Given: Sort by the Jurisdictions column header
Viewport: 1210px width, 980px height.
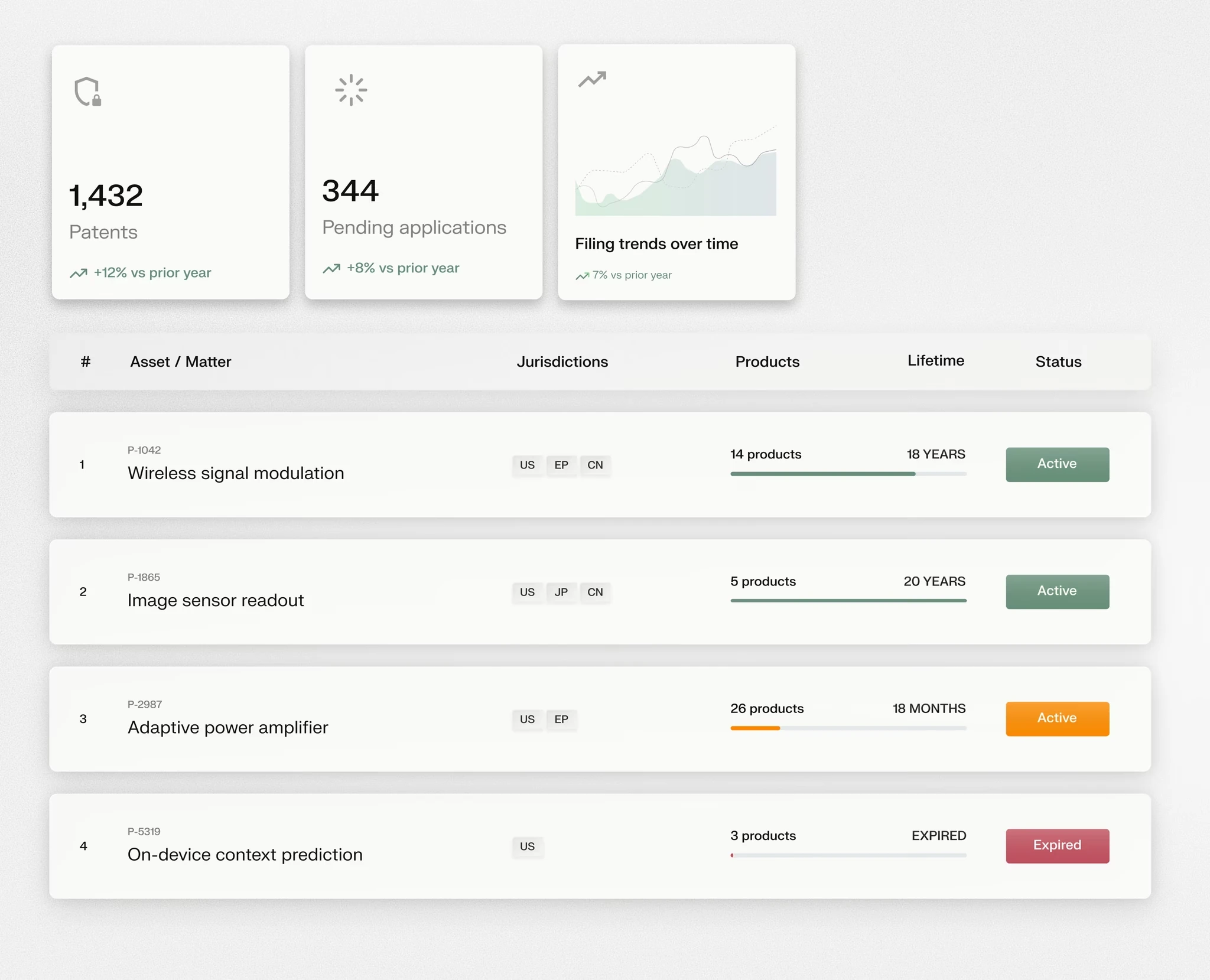Looking at the screenshot, I should tap(562, 362).
